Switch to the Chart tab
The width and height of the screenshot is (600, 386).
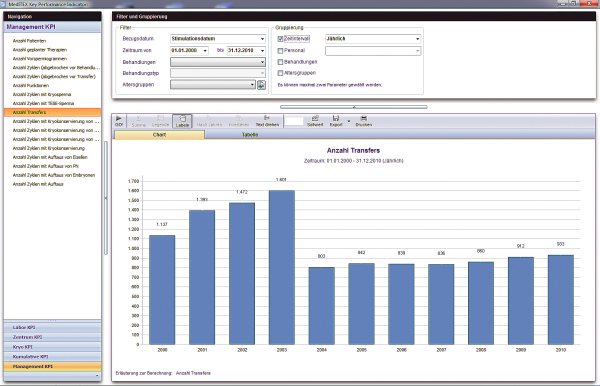159,135
